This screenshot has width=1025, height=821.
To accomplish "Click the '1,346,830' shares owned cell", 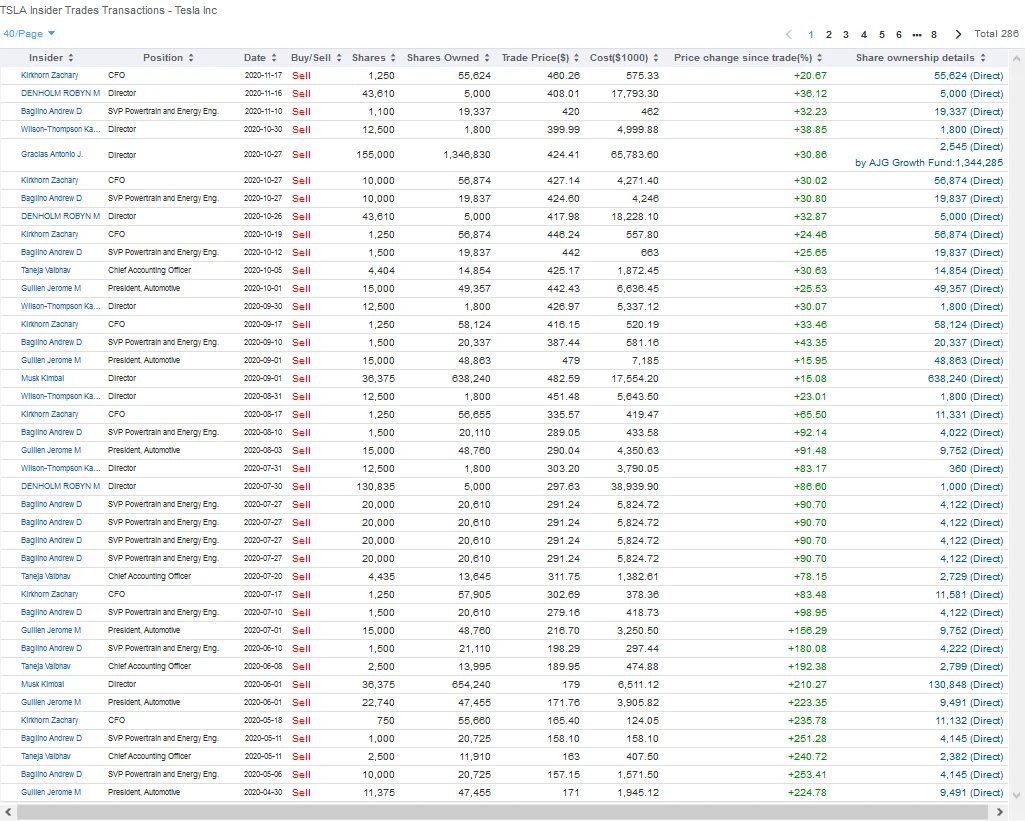I will (467, 155).
